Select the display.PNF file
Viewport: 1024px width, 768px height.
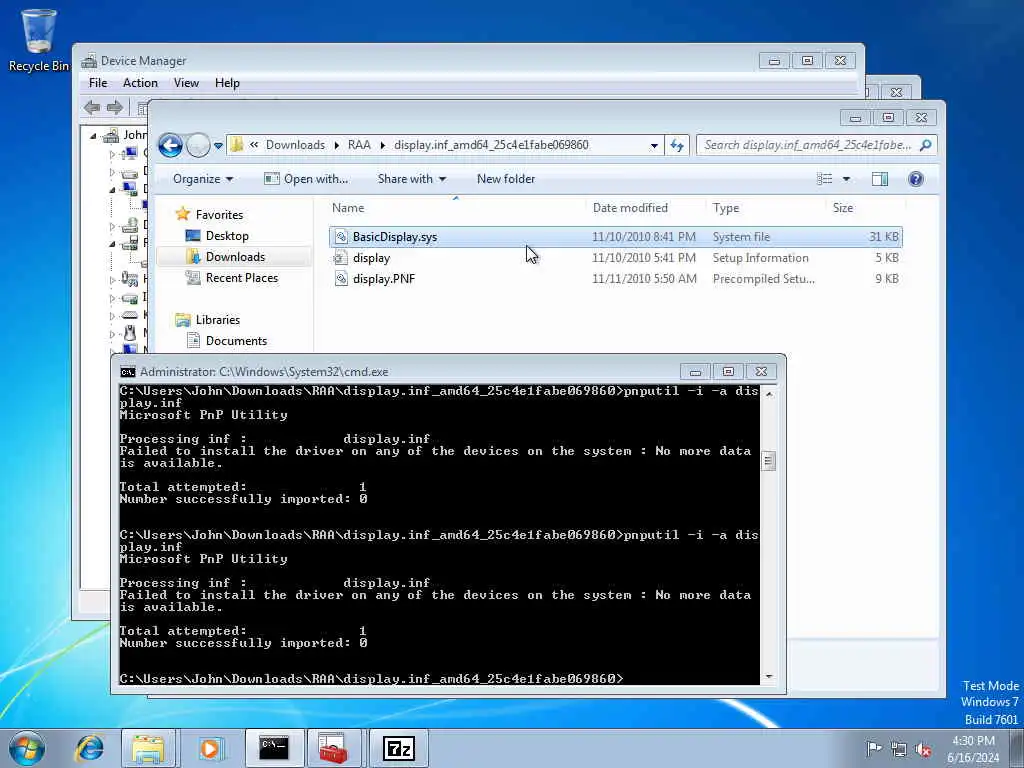pos(616,279)
